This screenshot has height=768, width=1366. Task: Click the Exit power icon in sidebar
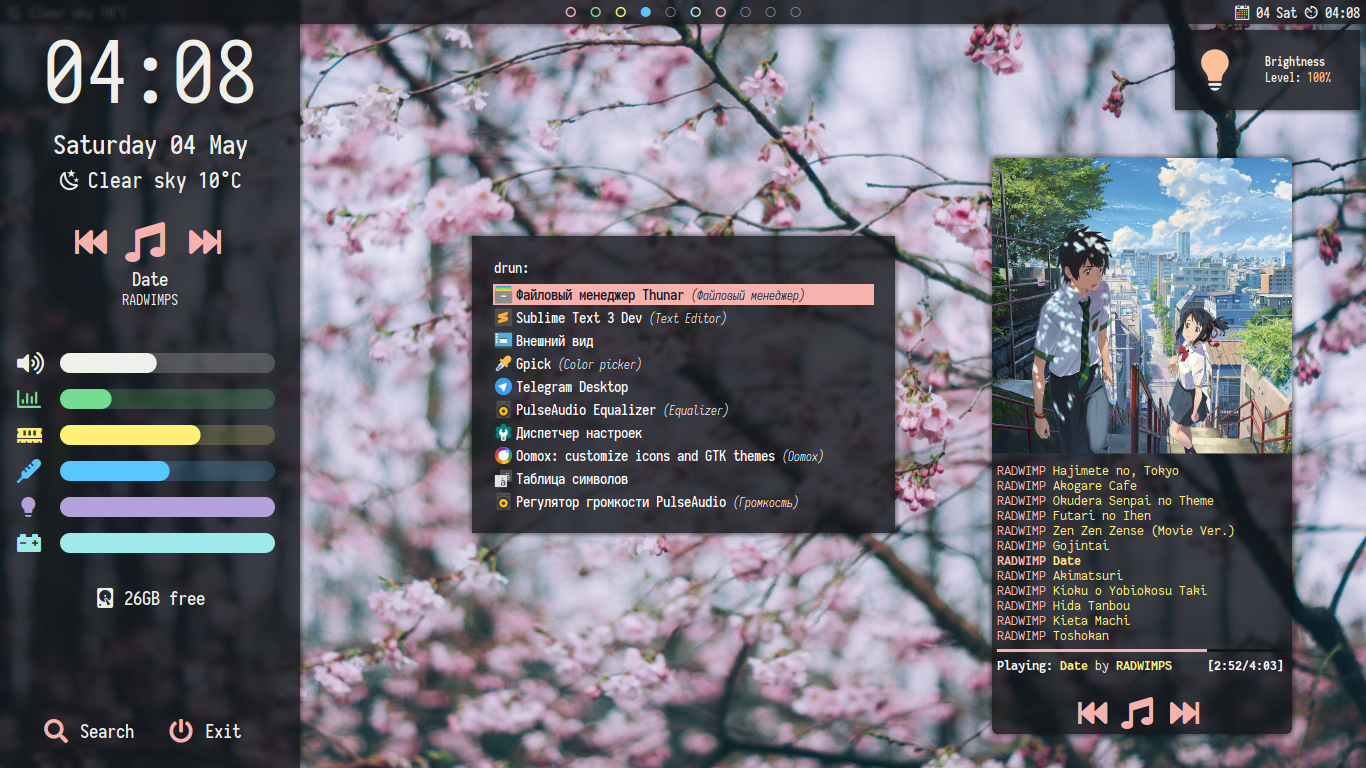coord(181,731)
